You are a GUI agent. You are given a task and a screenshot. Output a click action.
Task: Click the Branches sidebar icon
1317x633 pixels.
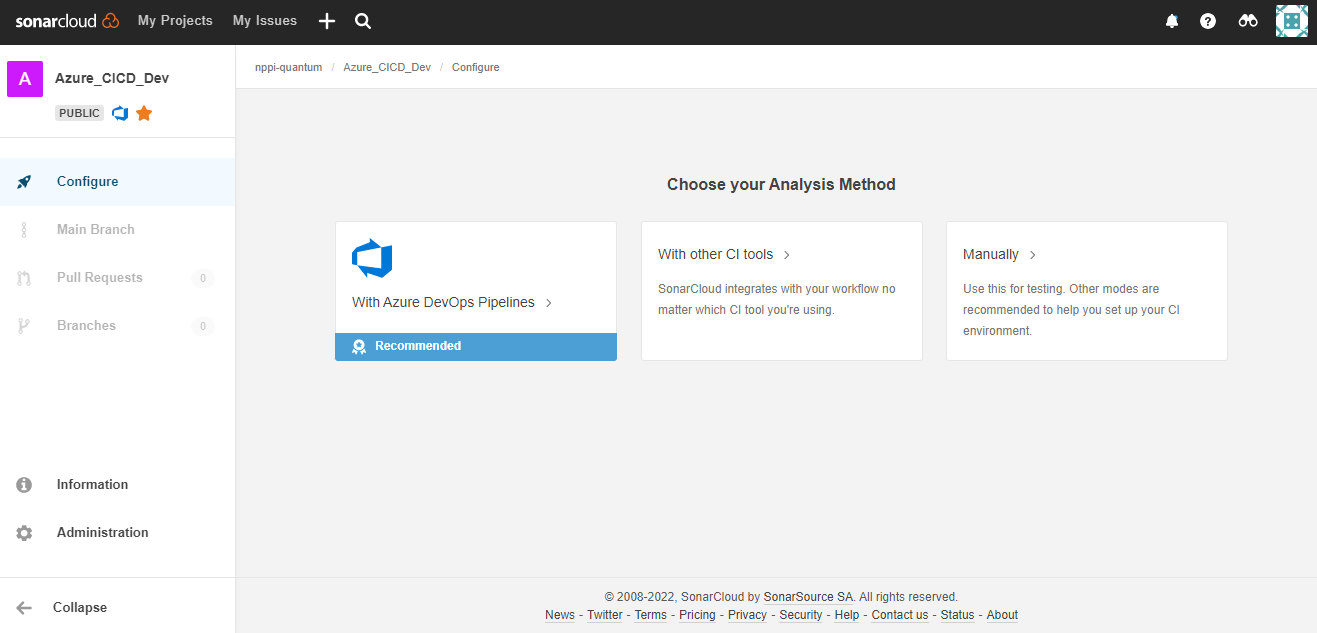click(24, 326)
